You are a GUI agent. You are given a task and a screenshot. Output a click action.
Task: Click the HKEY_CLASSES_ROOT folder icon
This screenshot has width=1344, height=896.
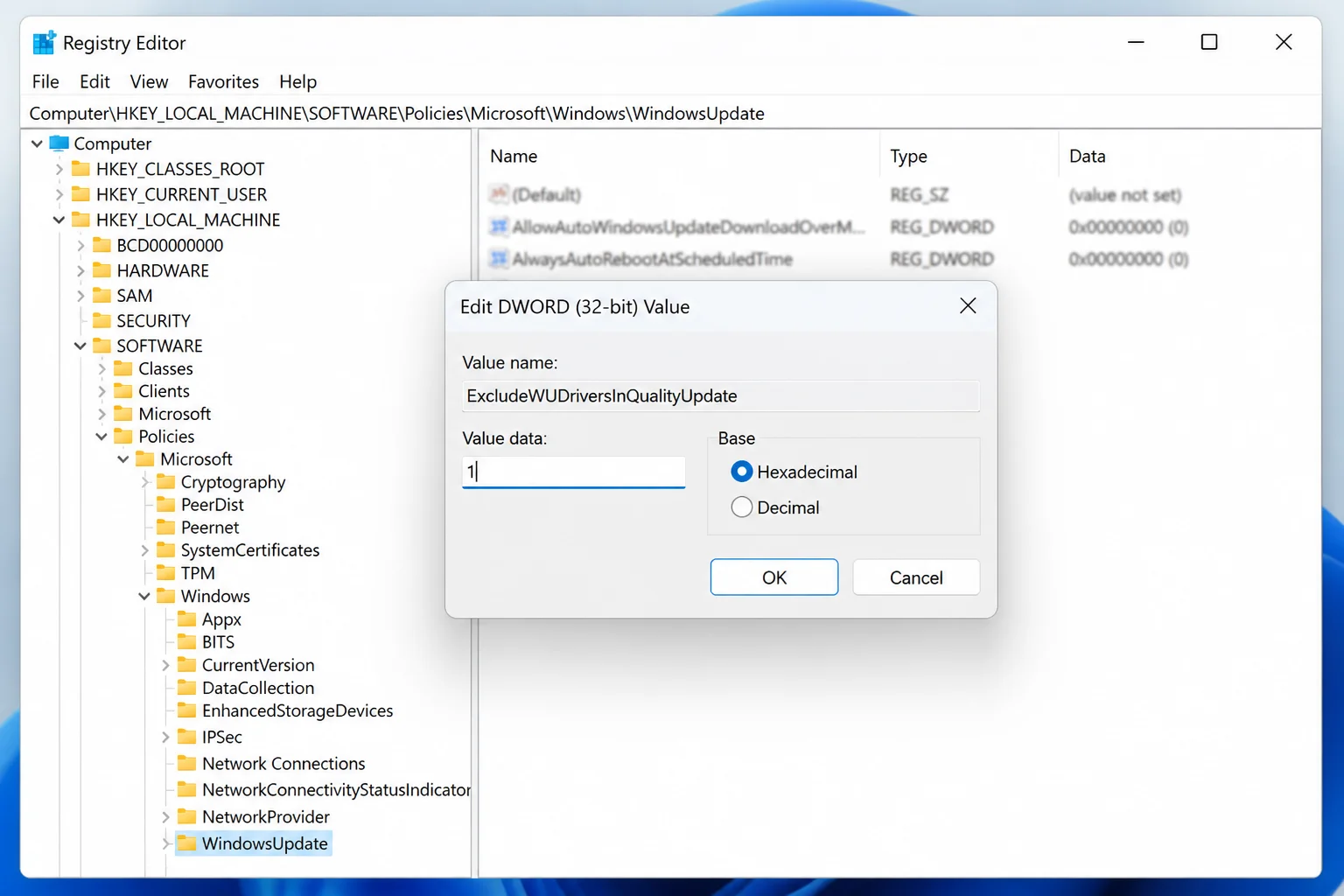pyautogui.click(x=80, y=168)
